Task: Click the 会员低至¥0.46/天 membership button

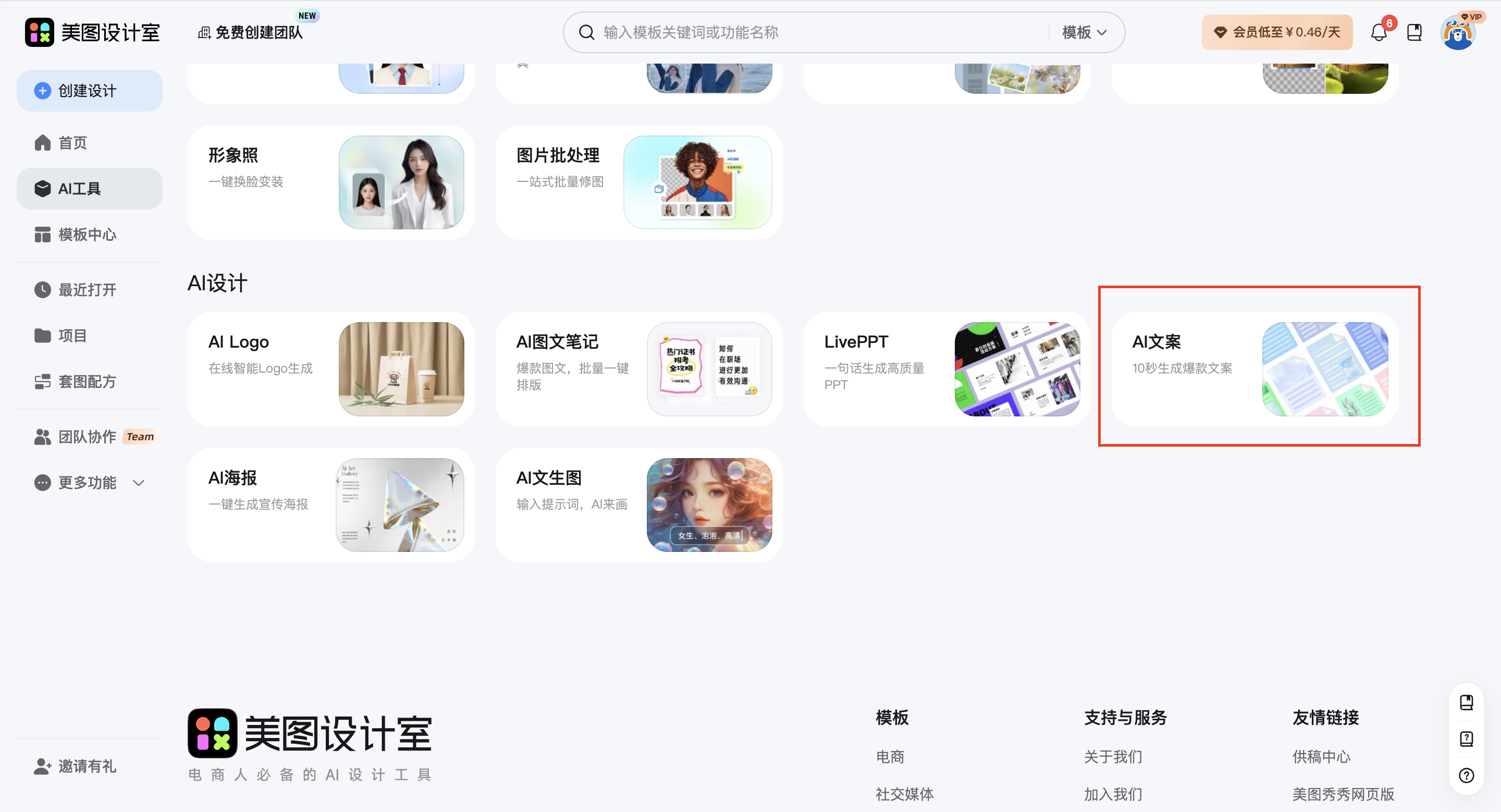Action: click(x=1277, y=32)
